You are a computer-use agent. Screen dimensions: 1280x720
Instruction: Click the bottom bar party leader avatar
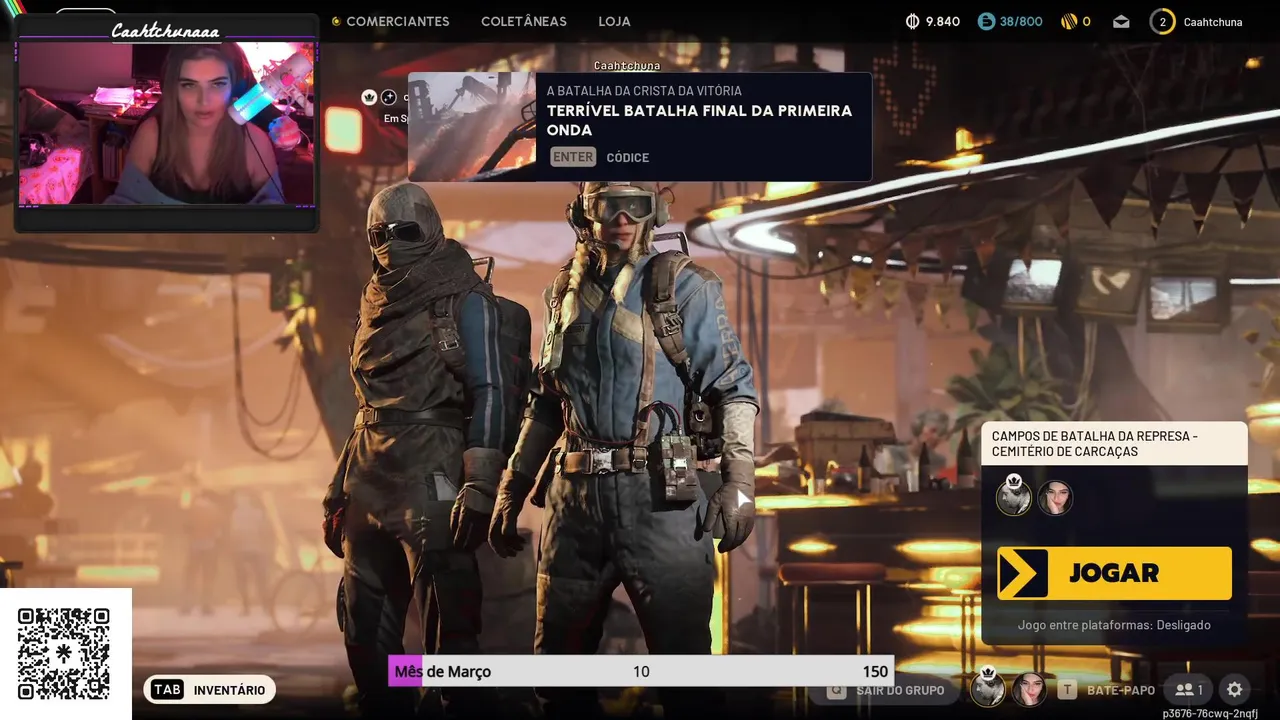(988, 688)
